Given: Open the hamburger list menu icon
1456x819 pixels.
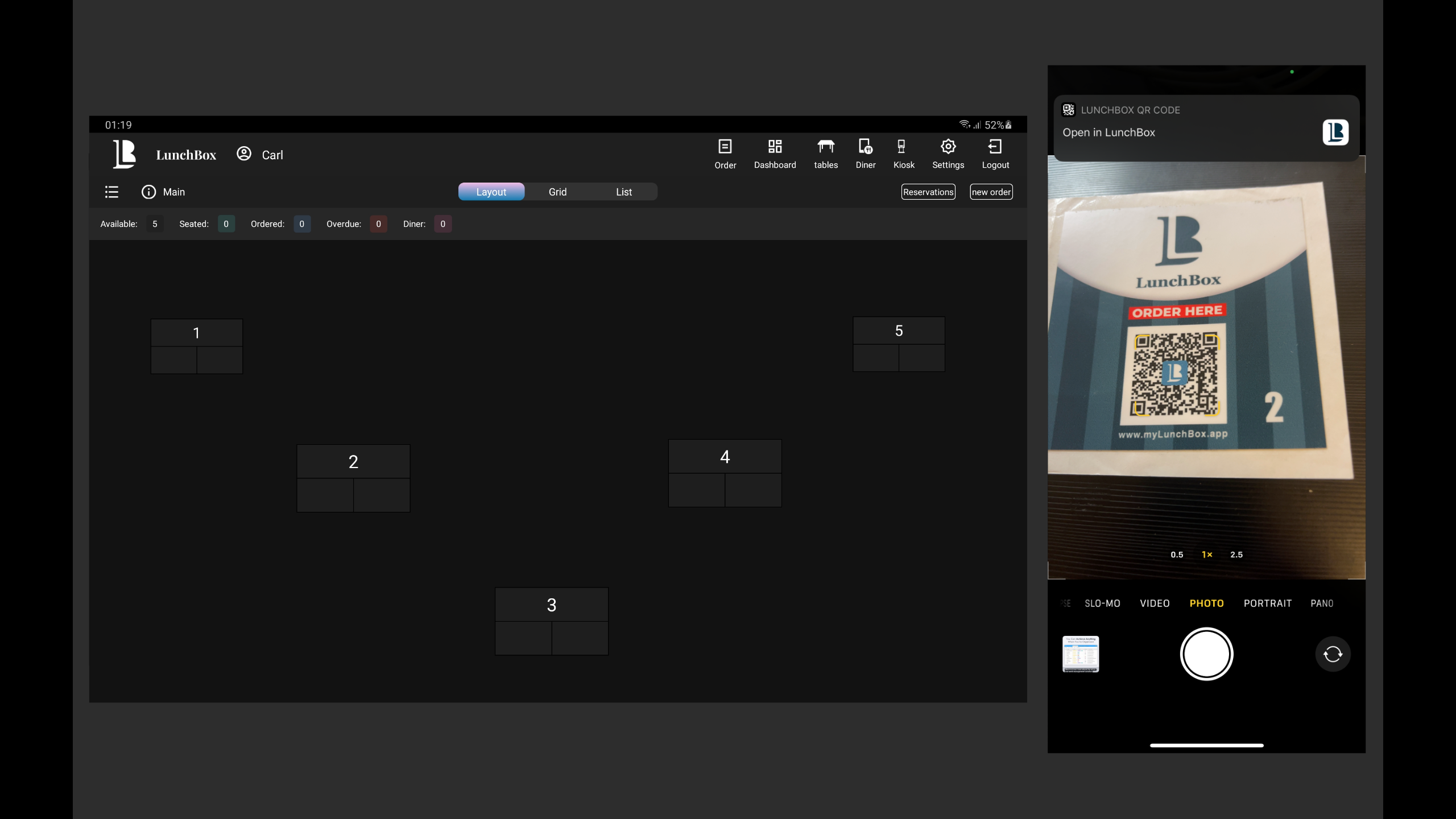Looking at the screenshot, I should click(111, 192).
